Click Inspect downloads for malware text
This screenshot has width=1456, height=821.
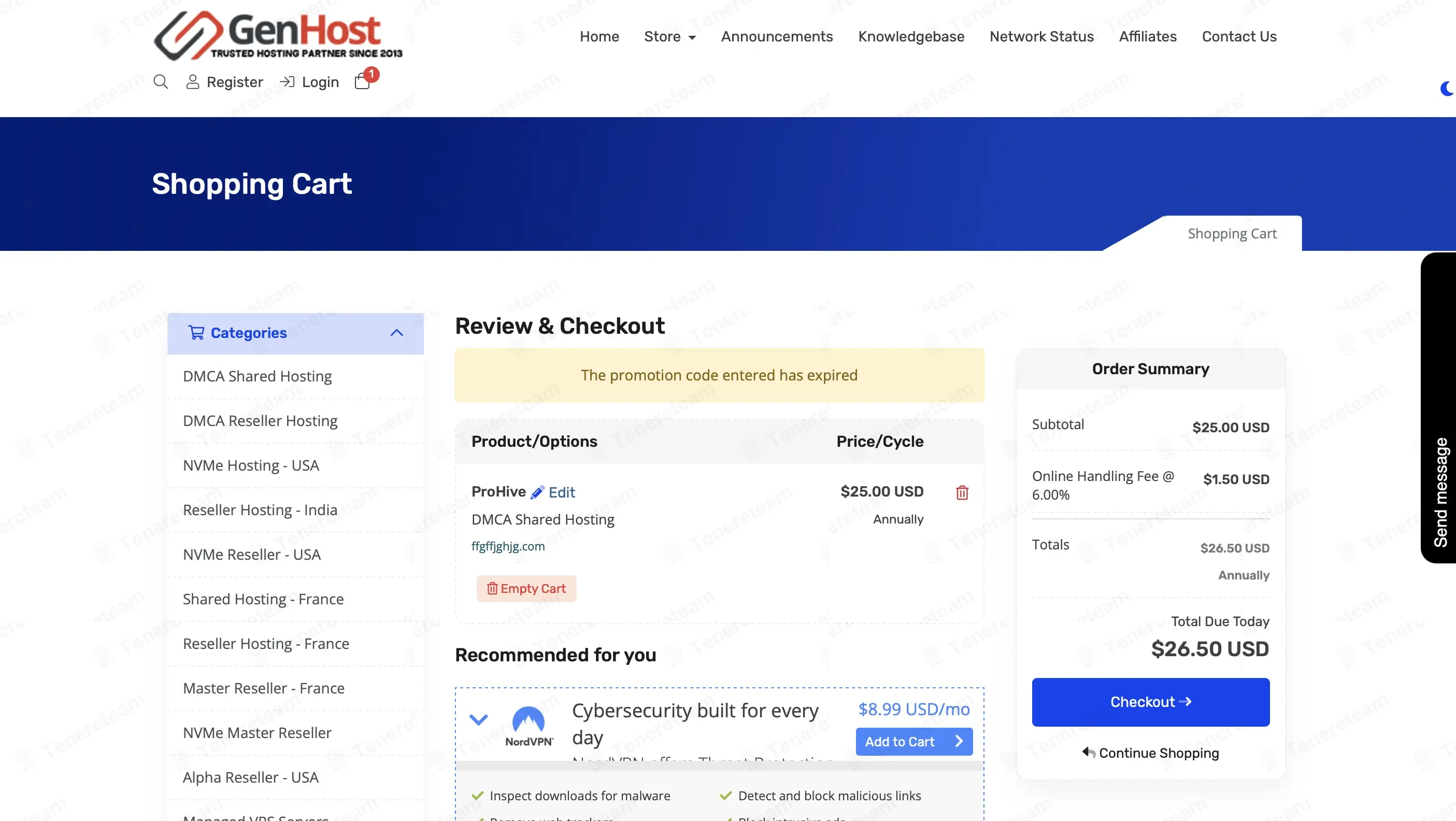[x=580, y=796]
